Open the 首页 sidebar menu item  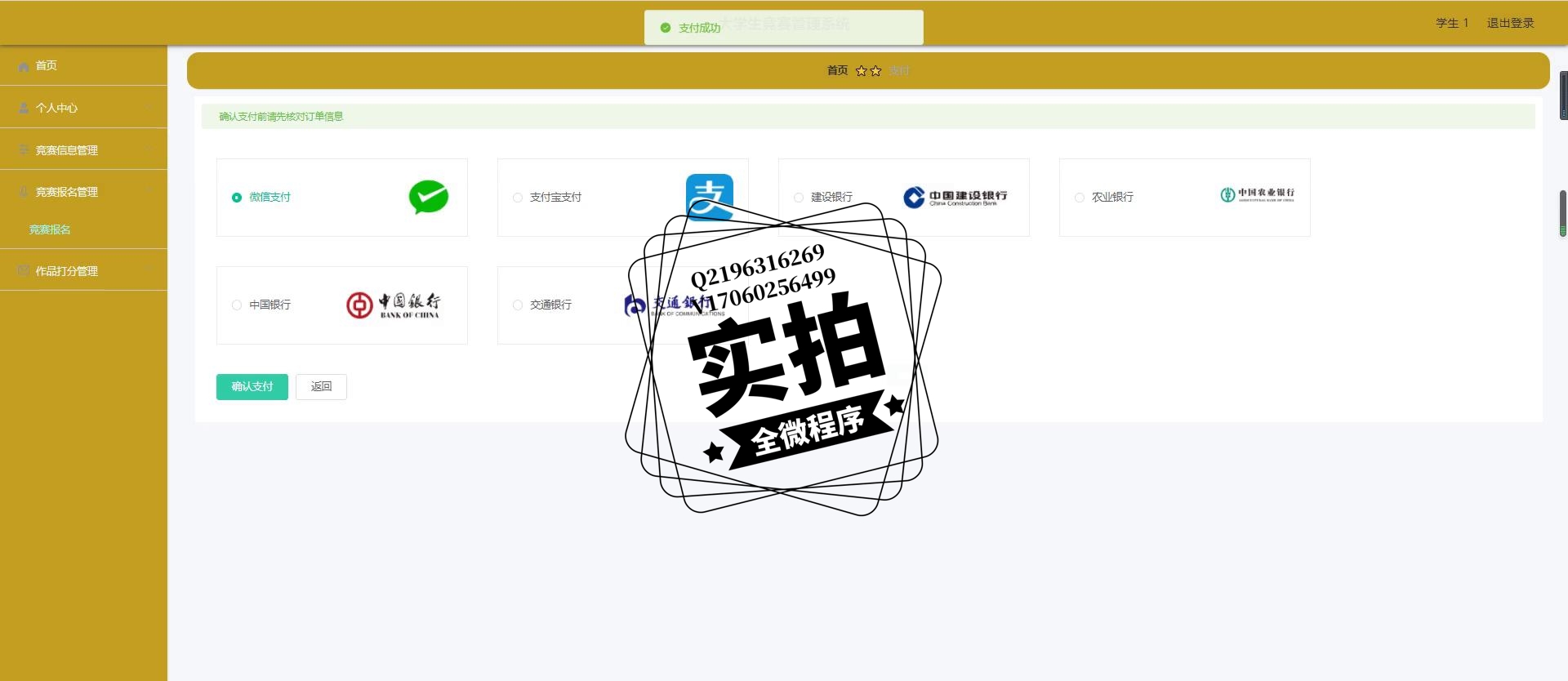[83, 65]
